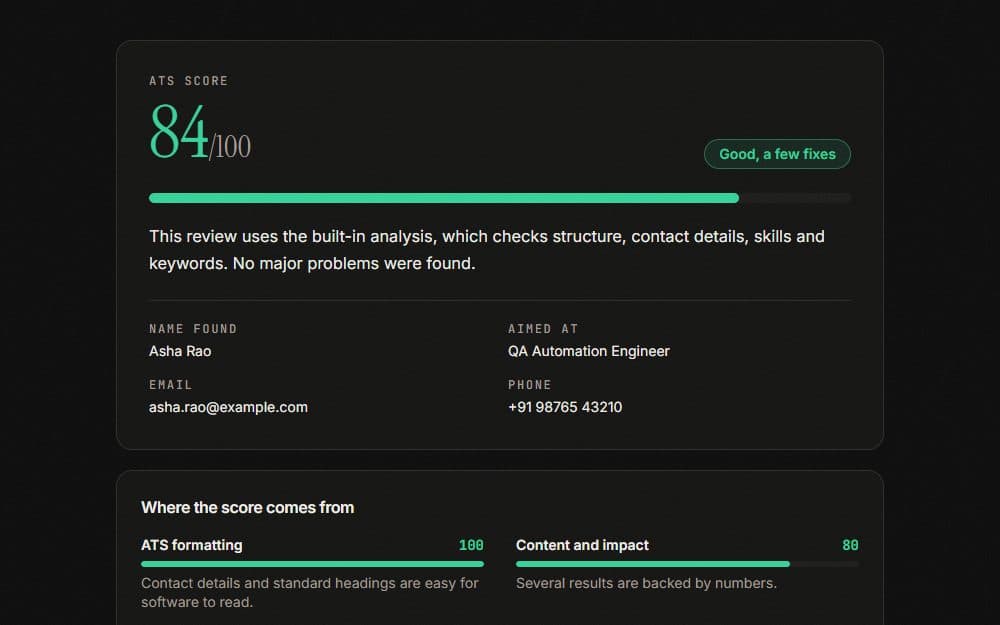
Task: Click the 'PHONE' label
Action: pos(530,385)
